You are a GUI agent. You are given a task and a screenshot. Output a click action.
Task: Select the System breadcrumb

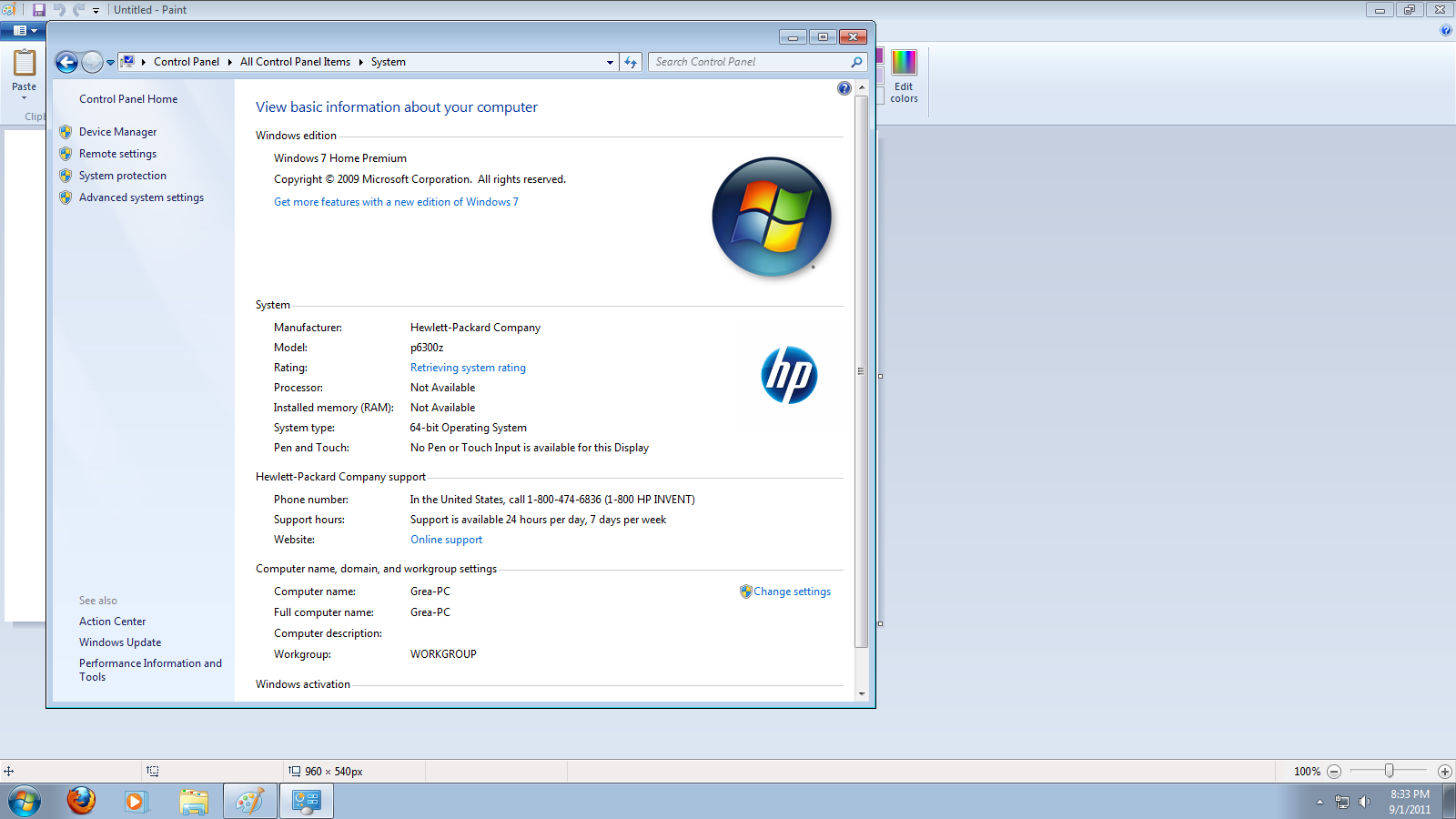coord(389,62)
